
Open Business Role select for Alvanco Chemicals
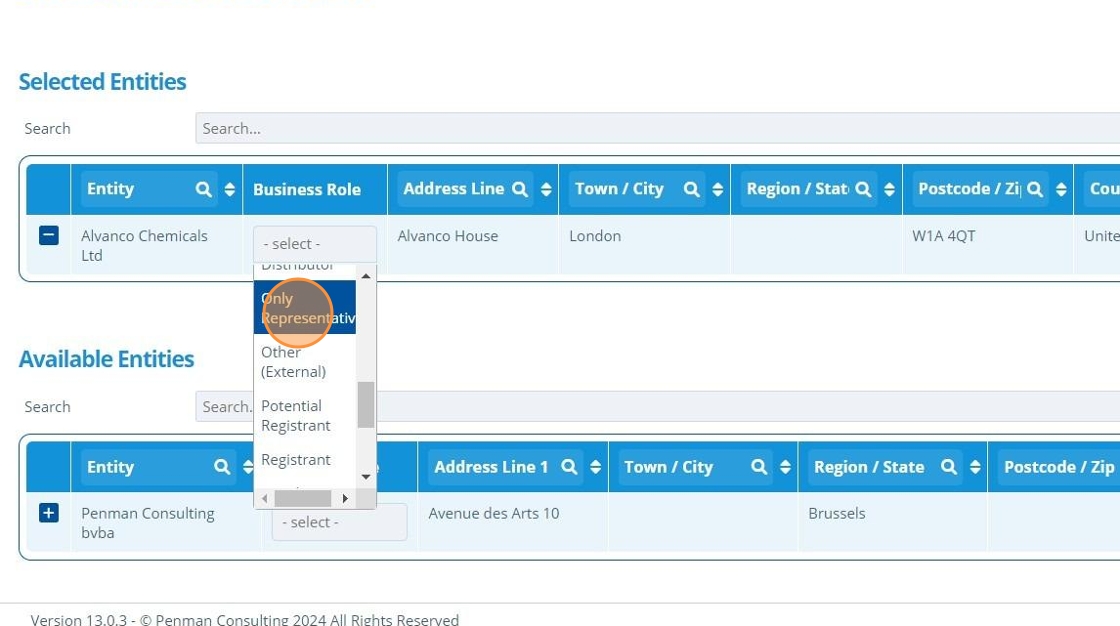coord(314,244)
